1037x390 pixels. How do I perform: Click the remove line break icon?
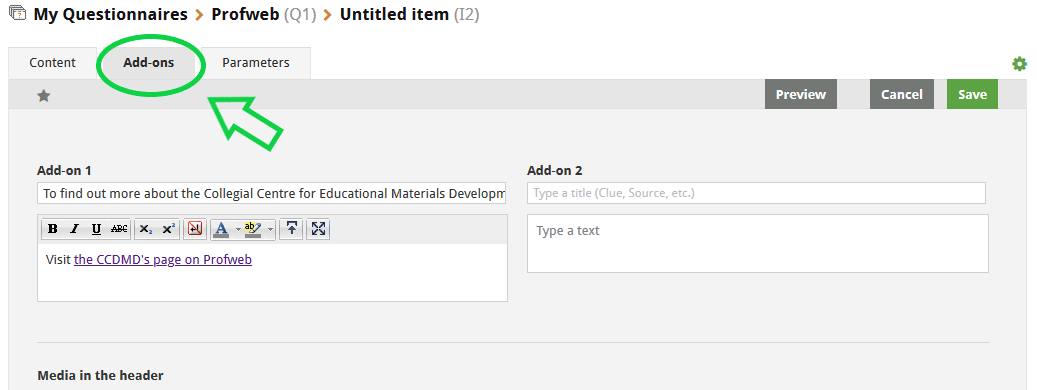click(x=195, y=229)
